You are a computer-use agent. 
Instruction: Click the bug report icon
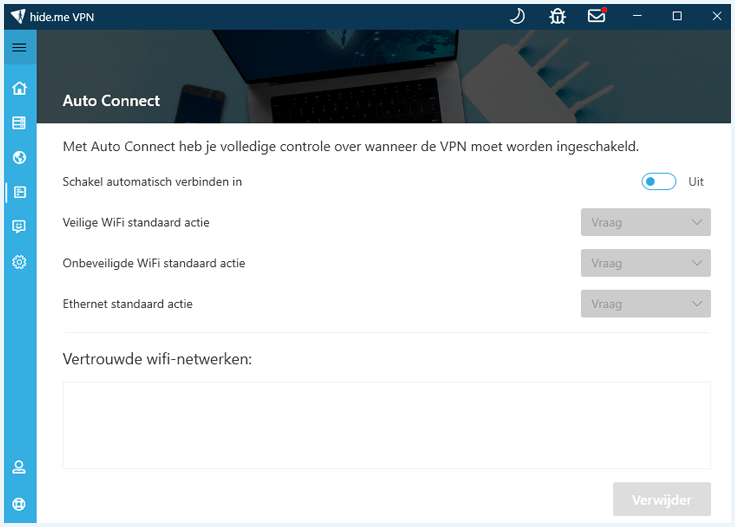(557, 16)
